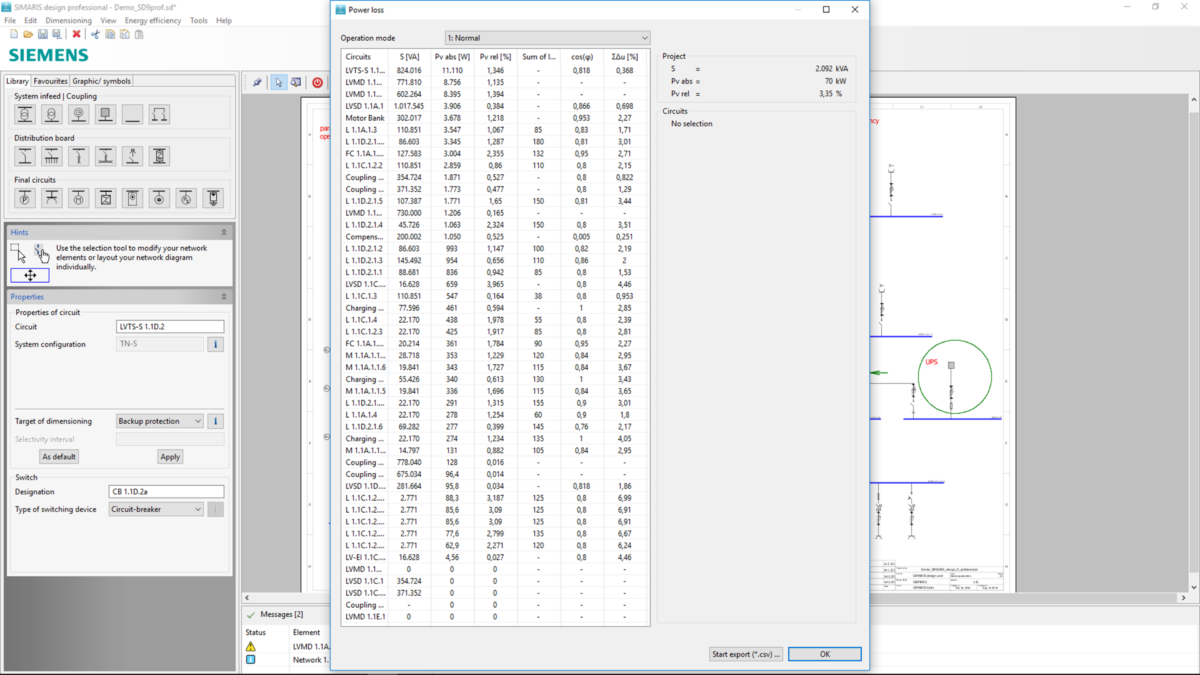Pick the first Distribution board symbol
The width and height of the screenshot is (1200, 675).
(x=25, y=156)
